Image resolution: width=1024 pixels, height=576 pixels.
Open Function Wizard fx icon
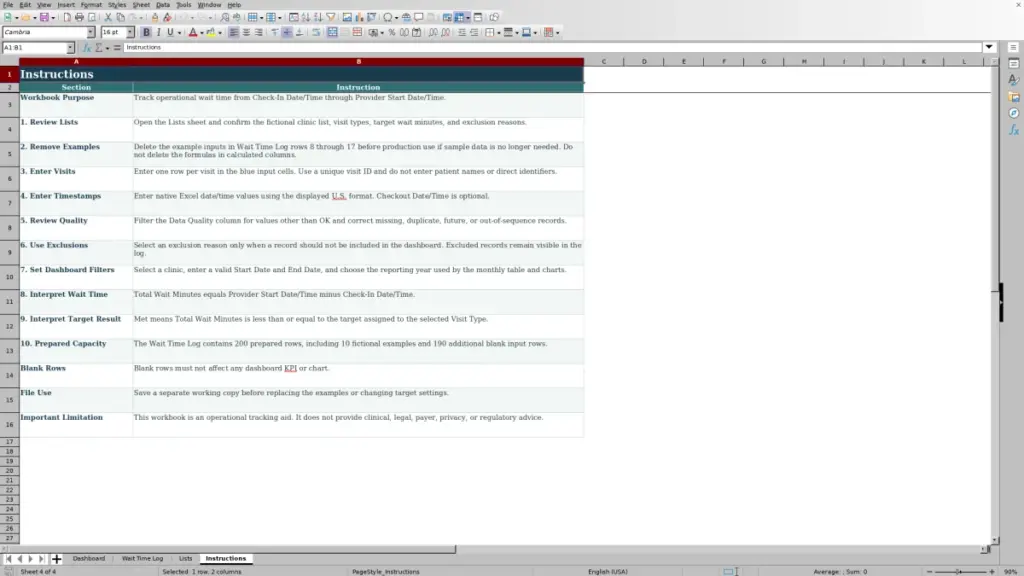point(87,48)
